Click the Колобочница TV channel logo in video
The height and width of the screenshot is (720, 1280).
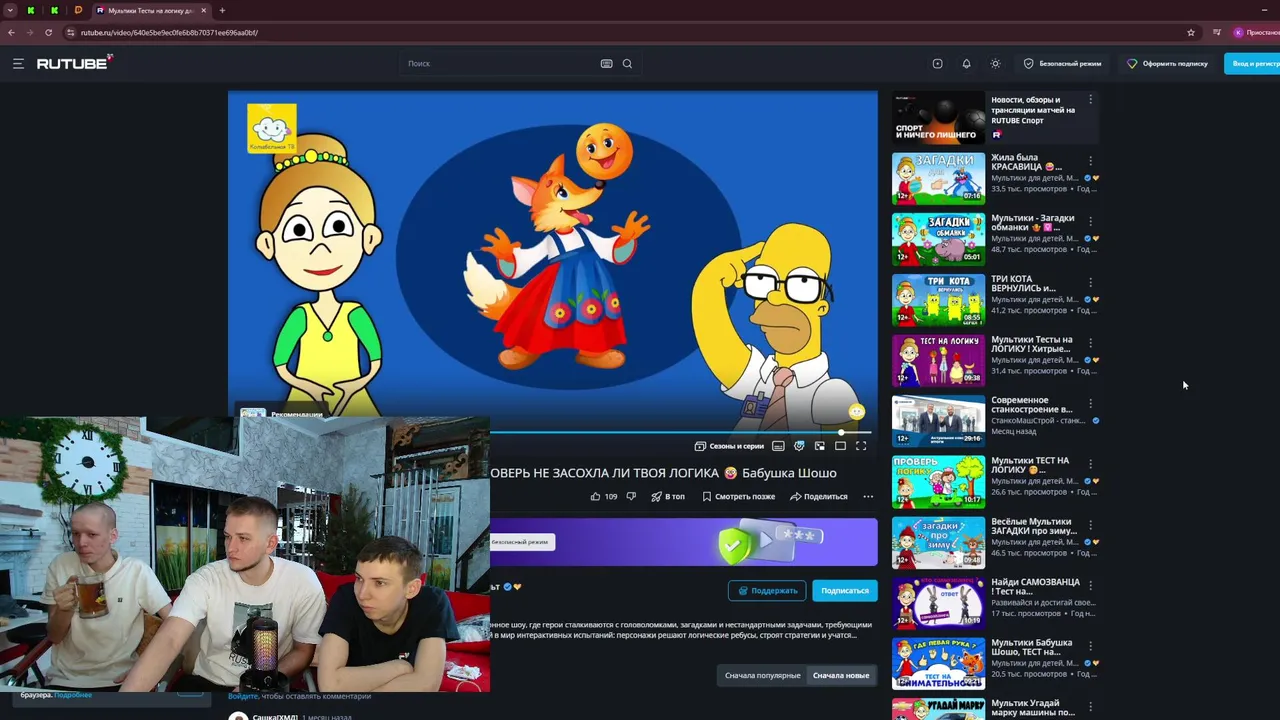click(x=272, y=129)
